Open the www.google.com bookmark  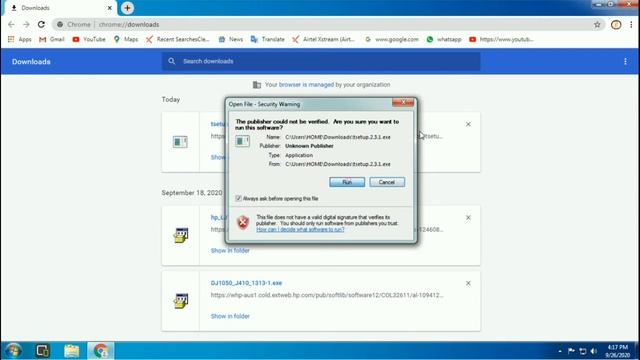(392, 39)
